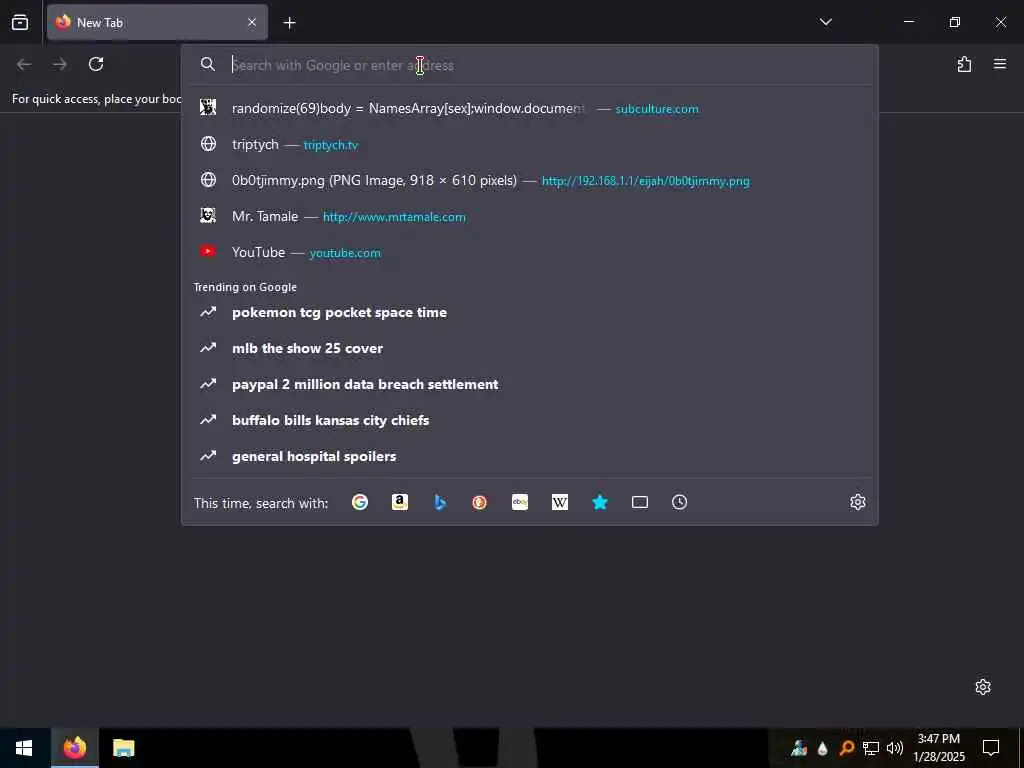Search this time with Google
This screenshot has height=768, width=1024.
point(360,502)
